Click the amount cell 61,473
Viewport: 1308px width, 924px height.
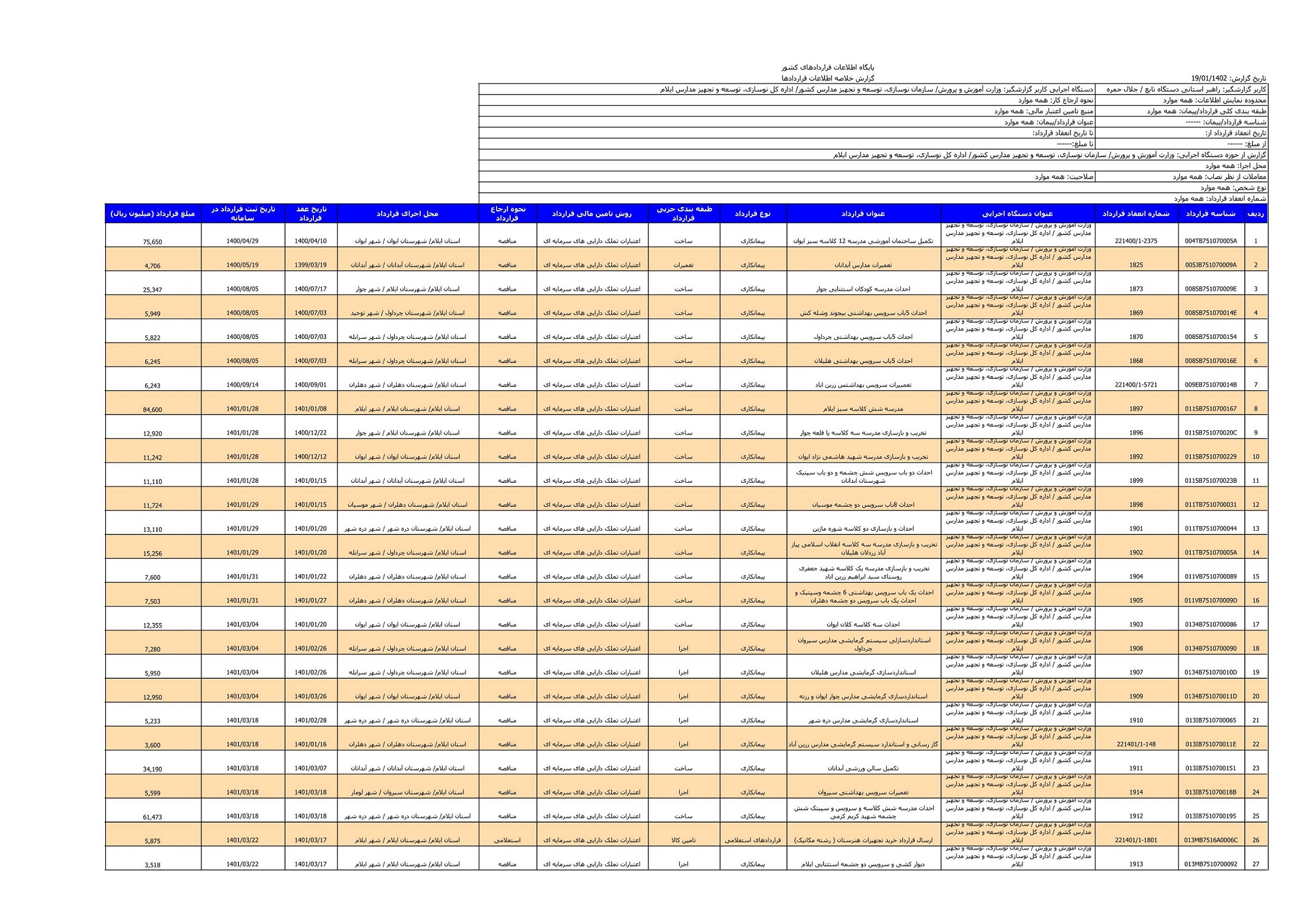click(x=153, y=817)
